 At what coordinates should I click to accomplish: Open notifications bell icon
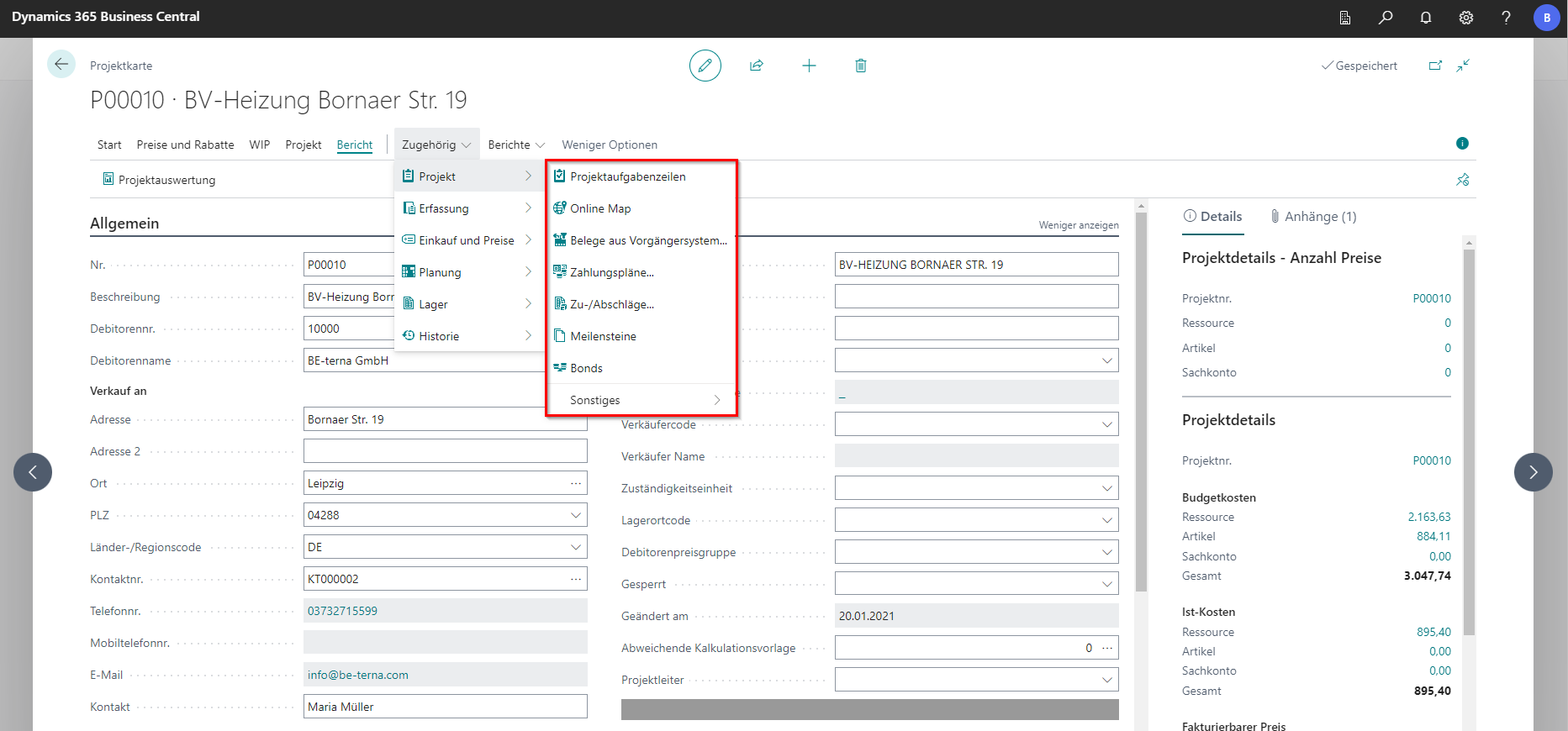(1426, 18)
